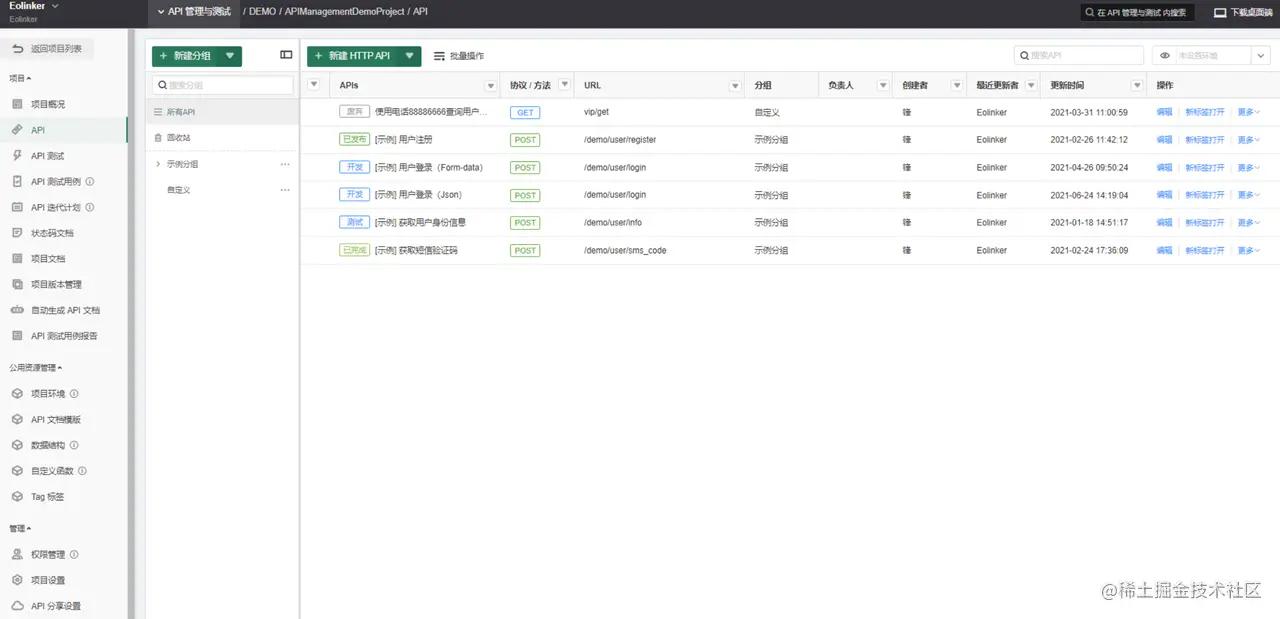Open the Eolinker workspace switcher dropdown
1280x619 pixels.
coord(55,6)
